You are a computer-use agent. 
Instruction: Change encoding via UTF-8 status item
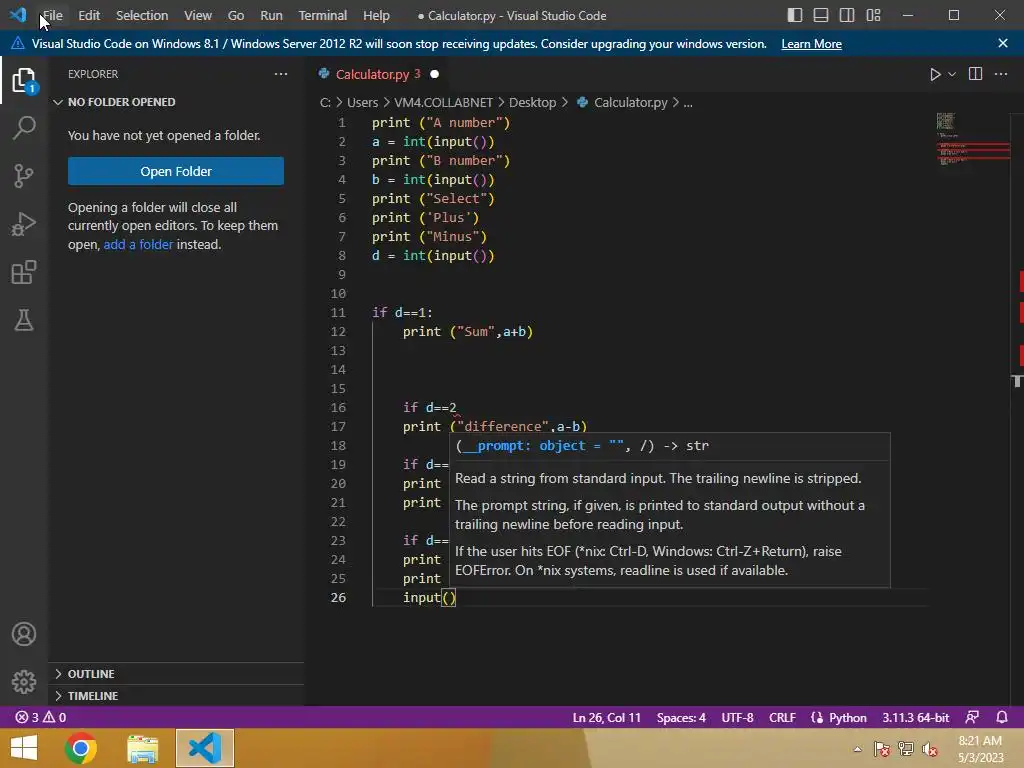point(737,717)
